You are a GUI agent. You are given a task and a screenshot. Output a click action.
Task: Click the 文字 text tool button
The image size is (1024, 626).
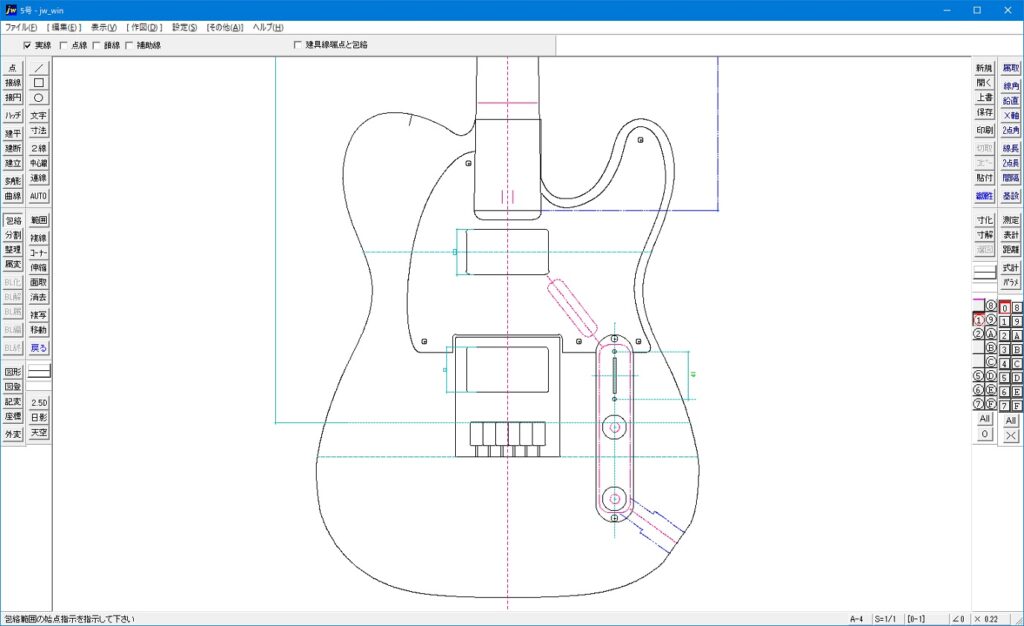click(x=39, y=116)
